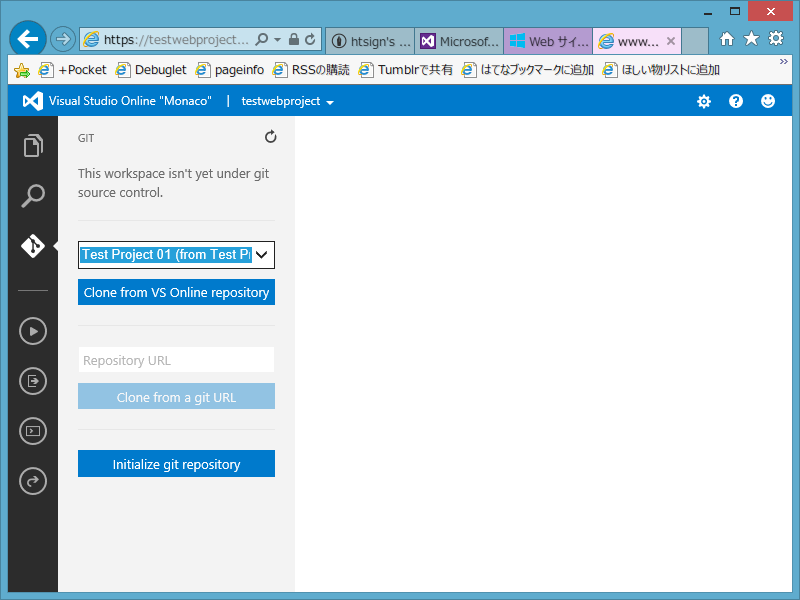This screenshot has height=600, width=800.
Task: Click the browser address bar URL
Action: pos(176,39)
